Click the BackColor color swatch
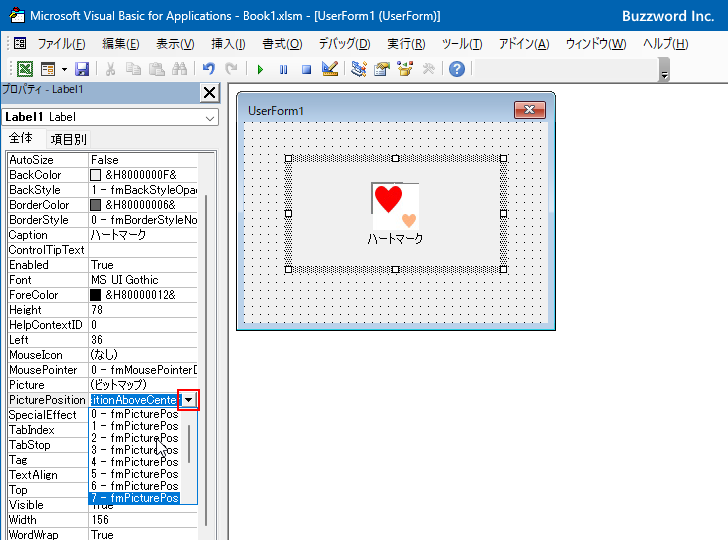Image resolution: width=728 pixels, height=540 pixels. pyautogui.click(x=95, y=175)
